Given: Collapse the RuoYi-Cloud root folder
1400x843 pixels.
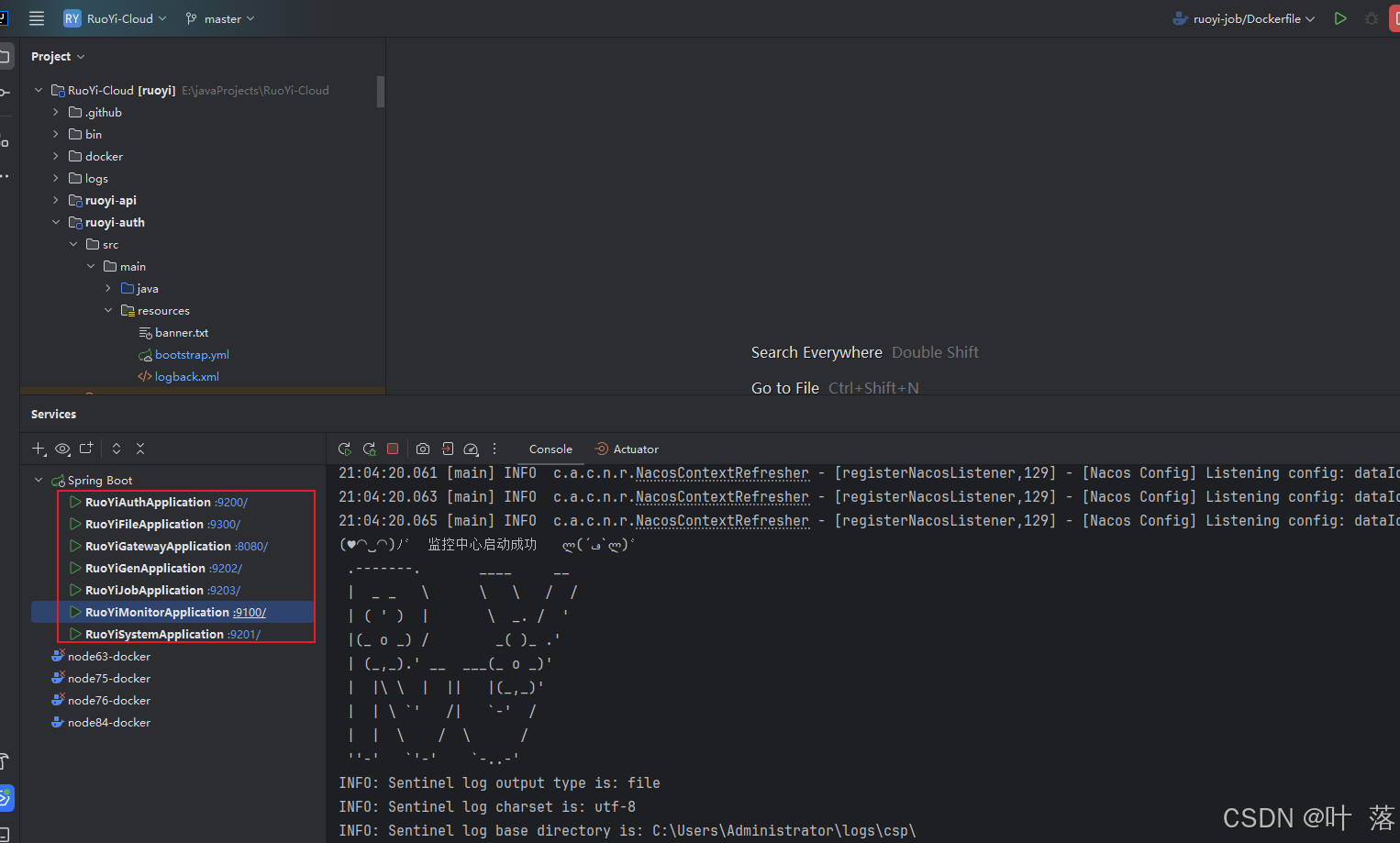Looking at the screenshot, I should coord(39,90).
